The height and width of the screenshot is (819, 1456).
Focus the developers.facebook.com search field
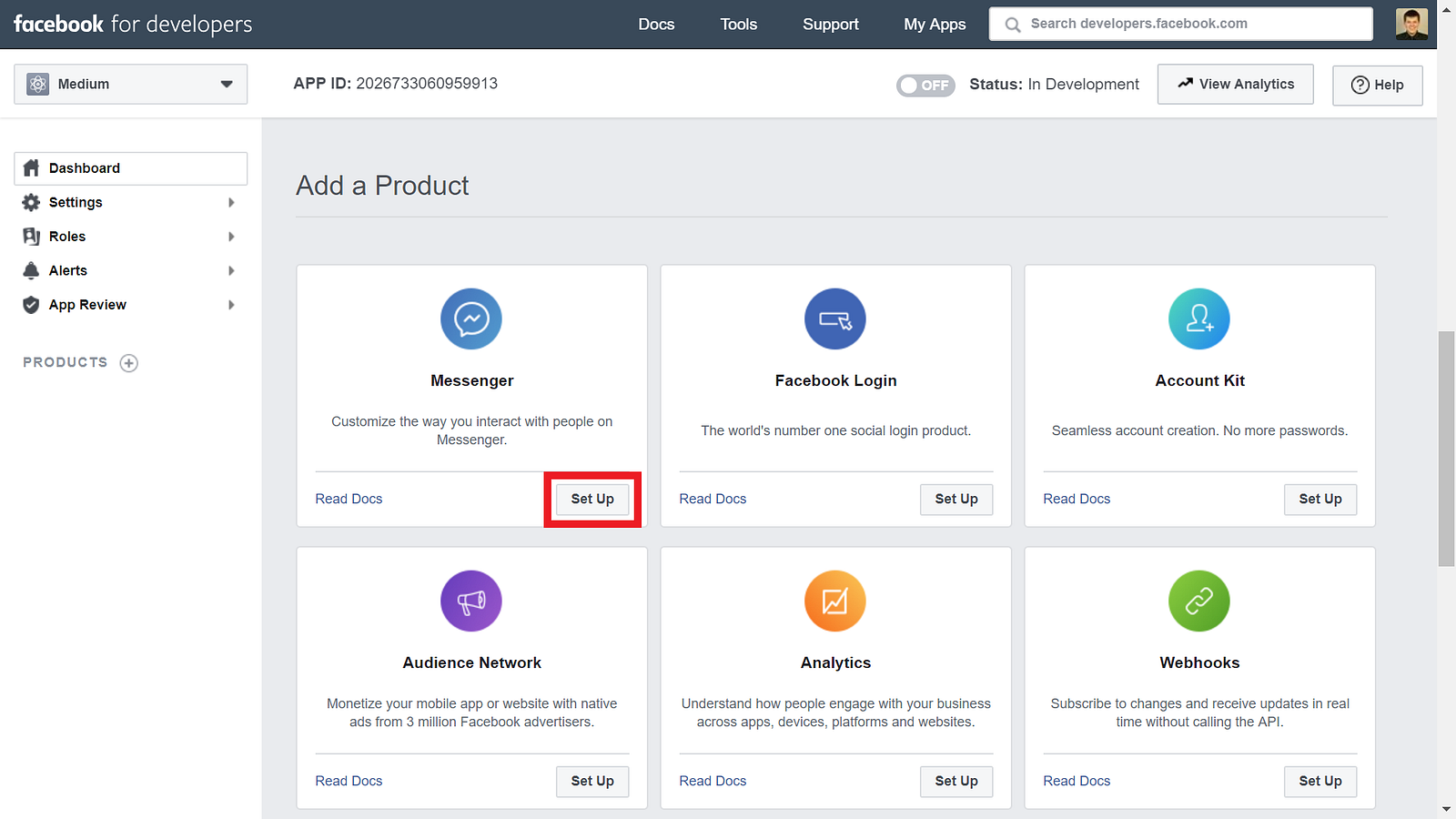tap(1180, 24)
